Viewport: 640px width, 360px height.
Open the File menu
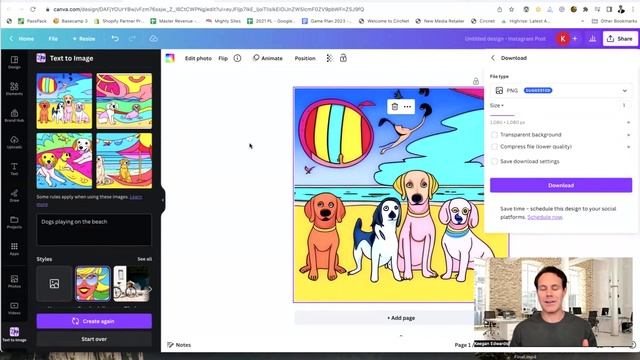click(53, 38)
